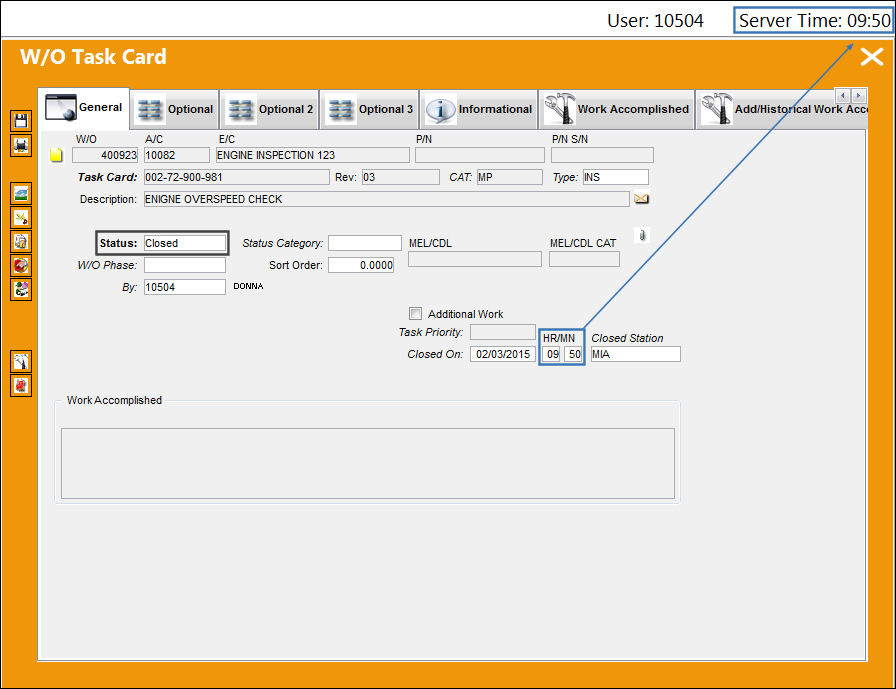
Task: Close the W/O Task Card window
Action: [872, 57]
